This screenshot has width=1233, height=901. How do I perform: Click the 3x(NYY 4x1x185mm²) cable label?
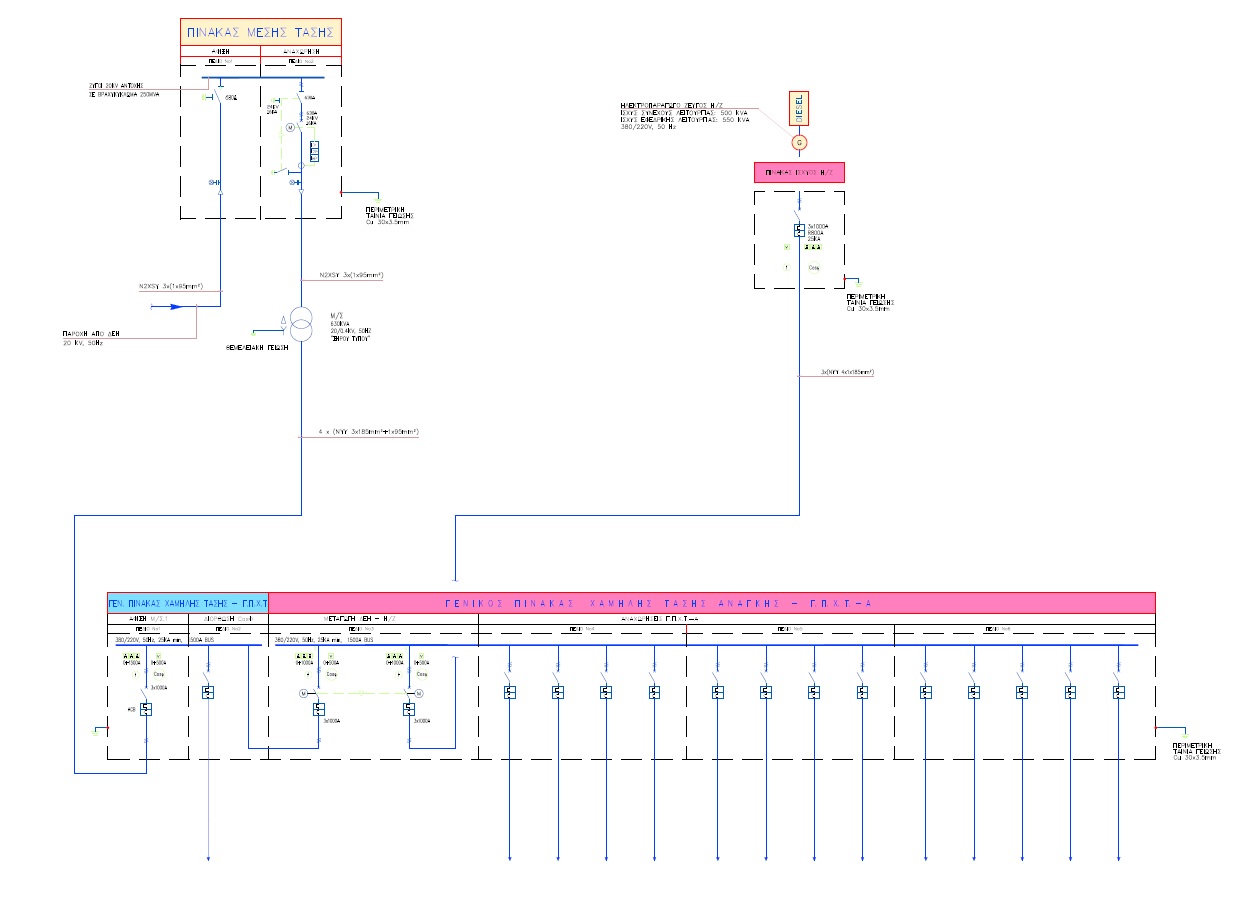click(846, 372)
